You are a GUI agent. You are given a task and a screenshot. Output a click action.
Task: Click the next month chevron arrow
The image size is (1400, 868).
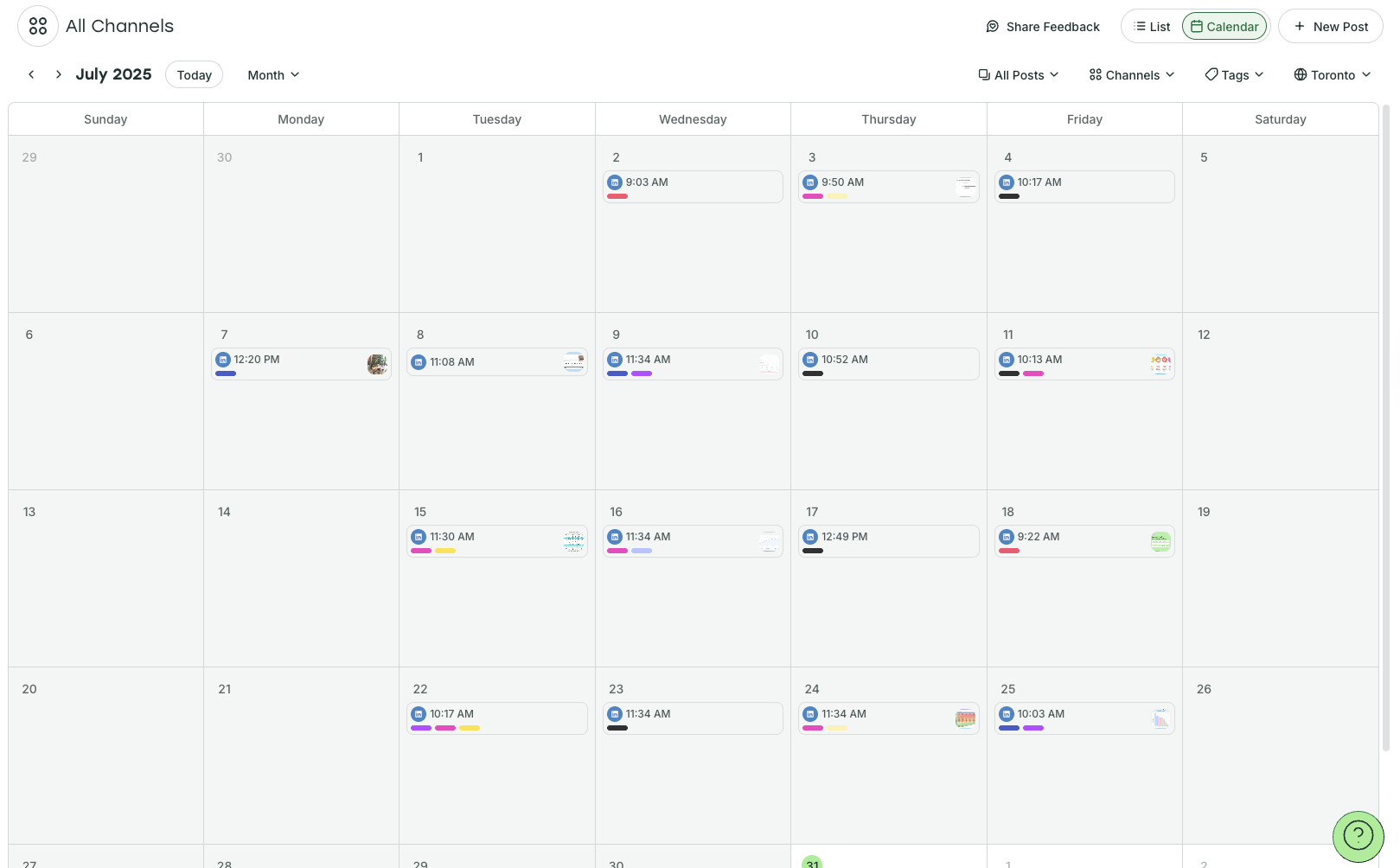click(57, 74)
